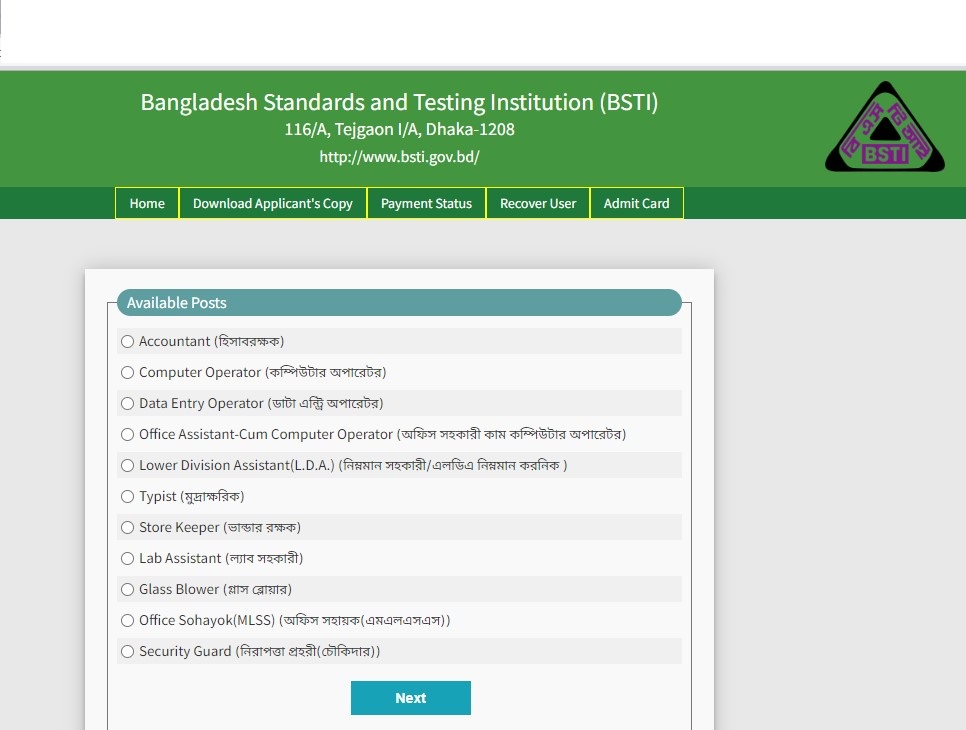The width and height of the screenshot is (966, 730).
Task: Select Office Assistant-Cum Computer Operator radio
Action: coord(128,434)
